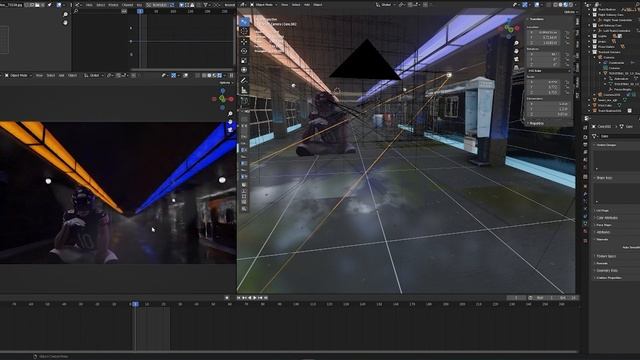Viewport: 640px width, 360px height.
Task: Select the Annotate tool in main viewport
Action: coord(244,80)
